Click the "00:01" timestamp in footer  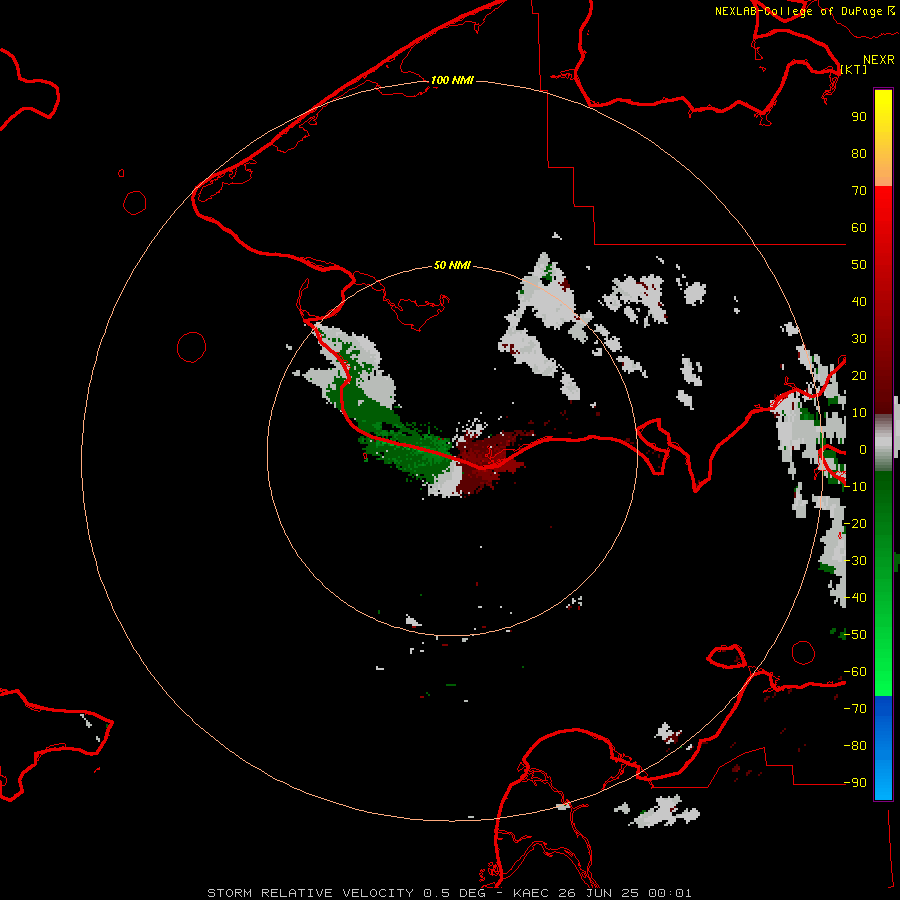(x=670, y=893)
